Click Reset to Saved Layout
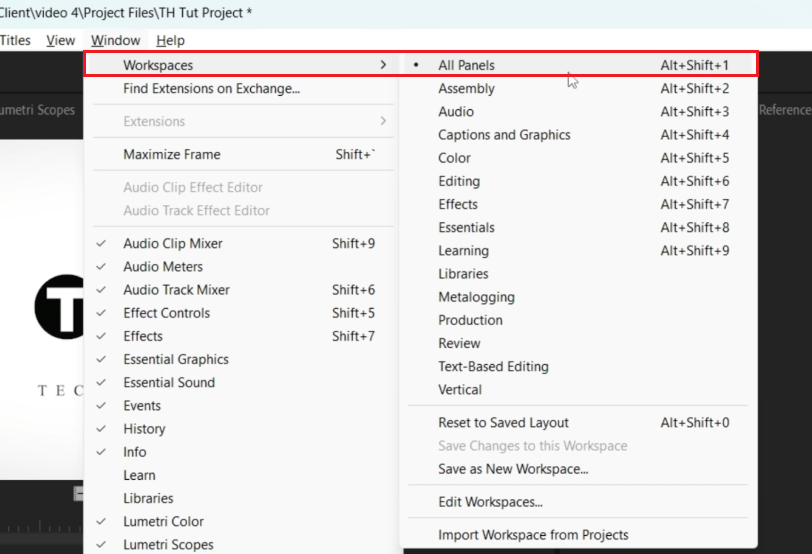812x554 pixels. click(x=503, y=423)
